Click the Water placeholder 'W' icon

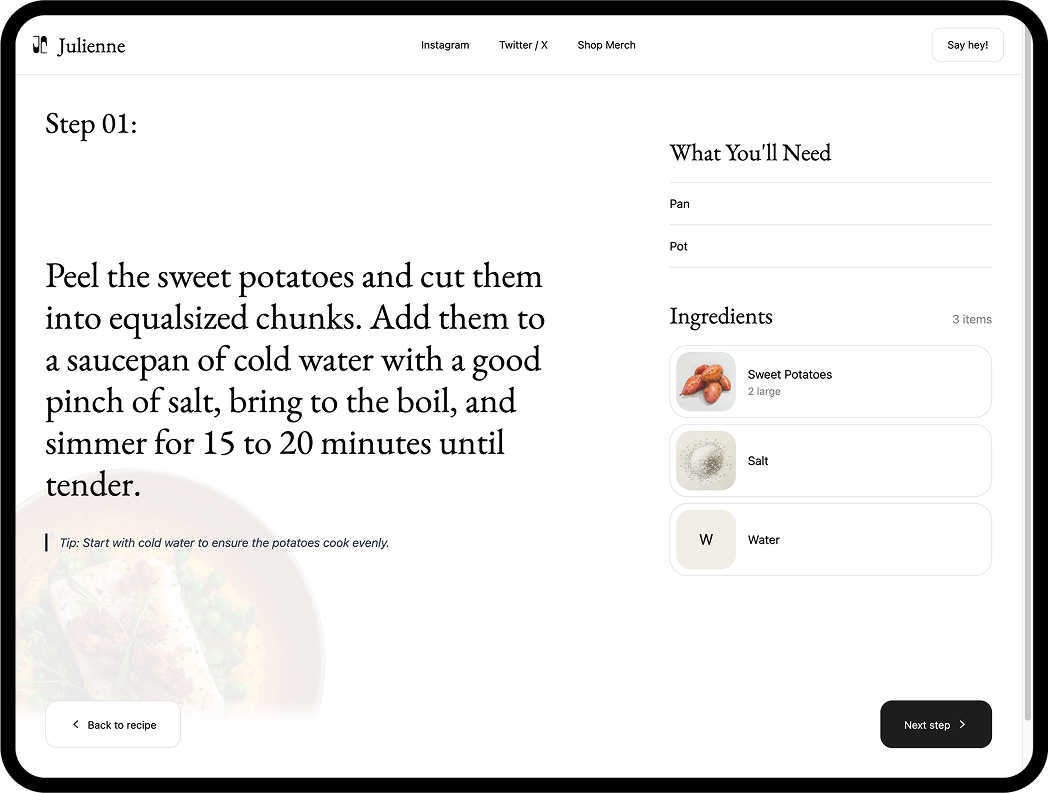tap(706, 540)
